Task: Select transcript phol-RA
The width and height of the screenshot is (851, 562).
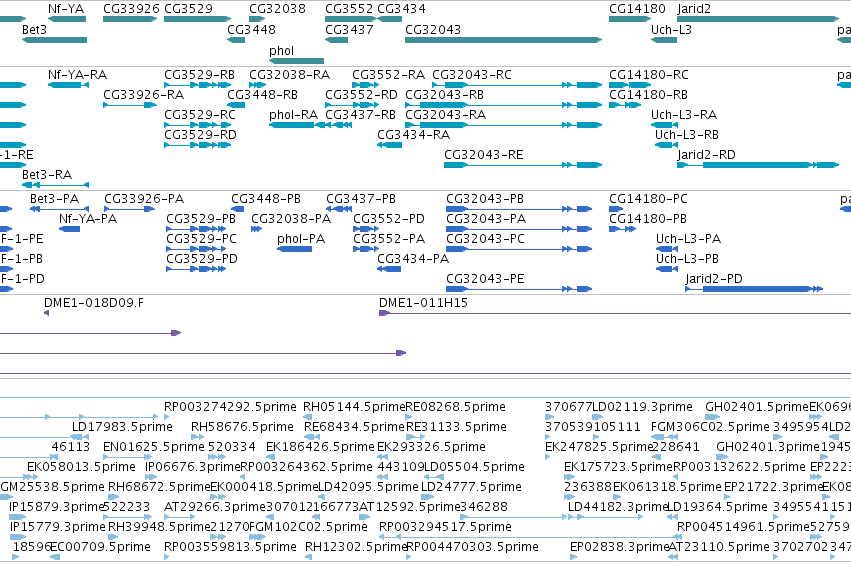Action: tap(294, 114)
